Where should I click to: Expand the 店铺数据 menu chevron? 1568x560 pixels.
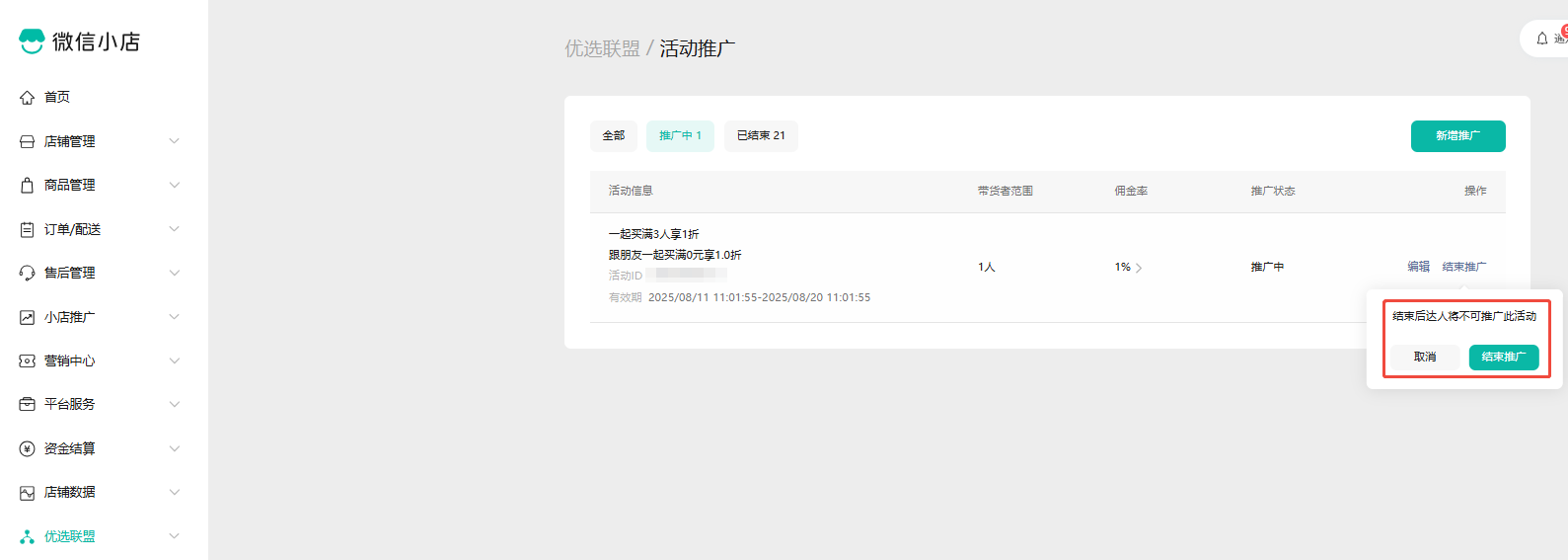click(x=175, y=492)
